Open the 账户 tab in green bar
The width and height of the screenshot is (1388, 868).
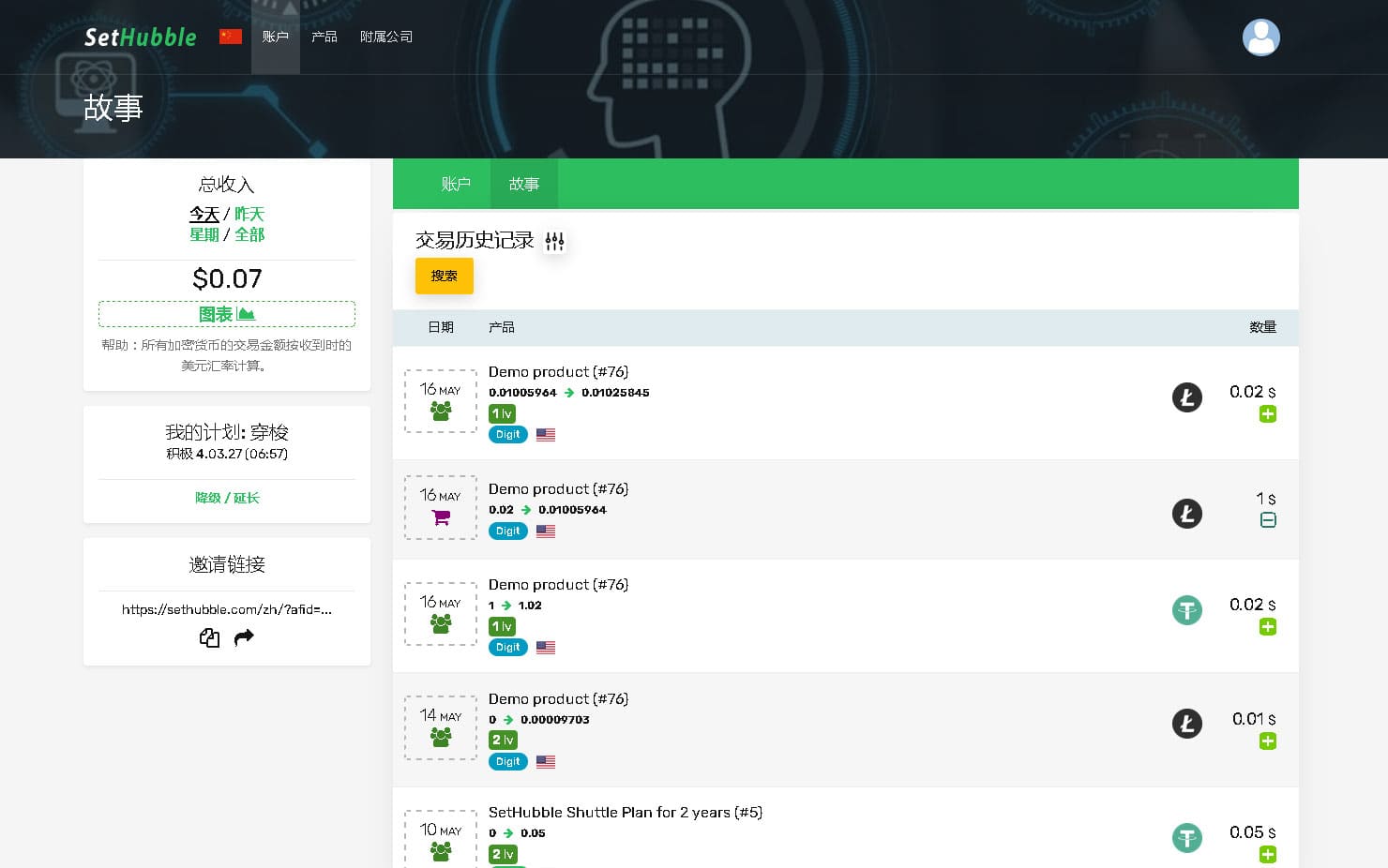tap(456, 185)
